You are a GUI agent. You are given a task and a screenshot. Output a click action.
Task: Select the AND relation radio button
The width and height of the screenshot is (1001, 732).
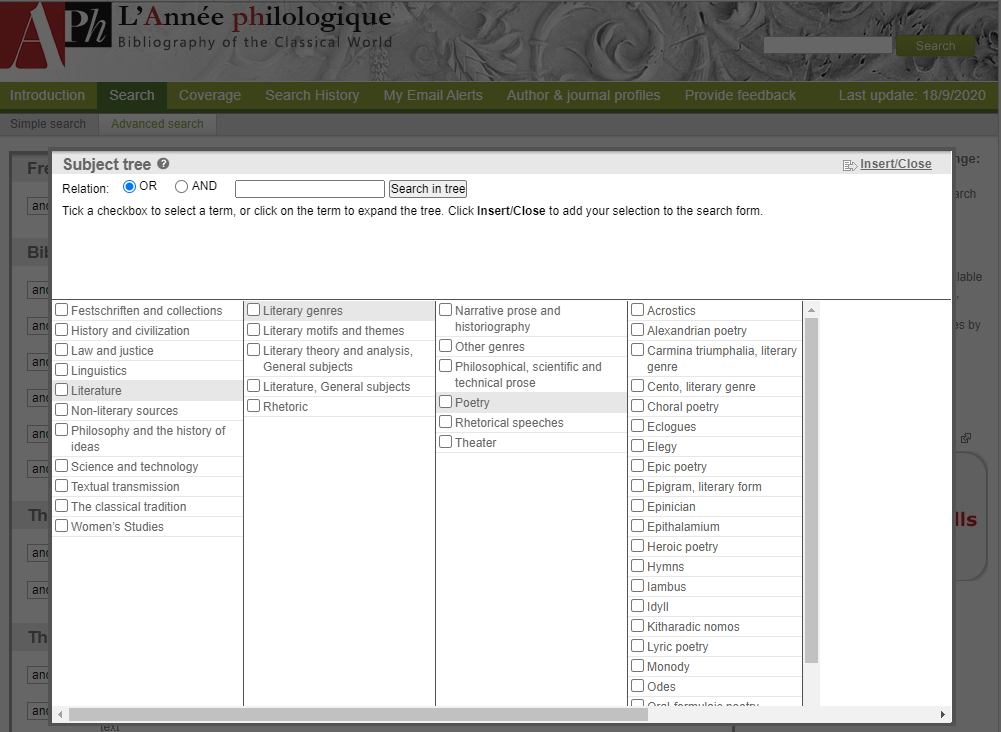pos(181,186)
